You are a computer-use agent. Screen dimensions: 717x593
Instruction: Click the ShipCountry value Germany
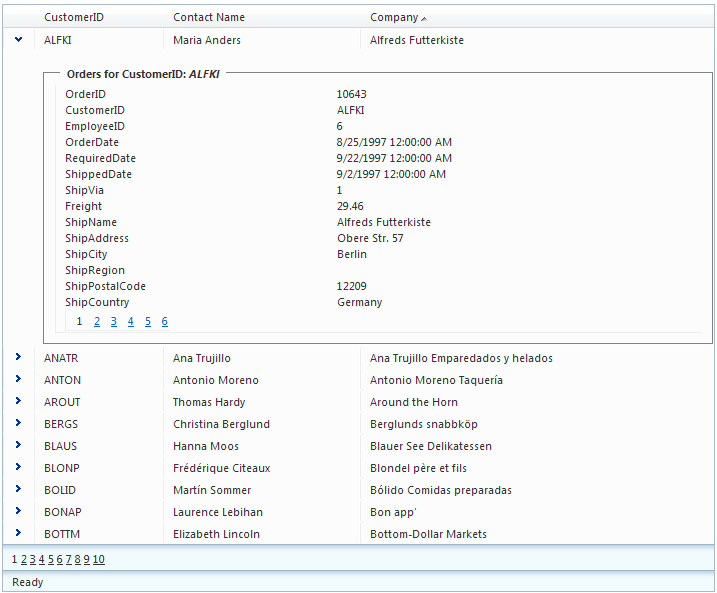(x=359, y=302)
